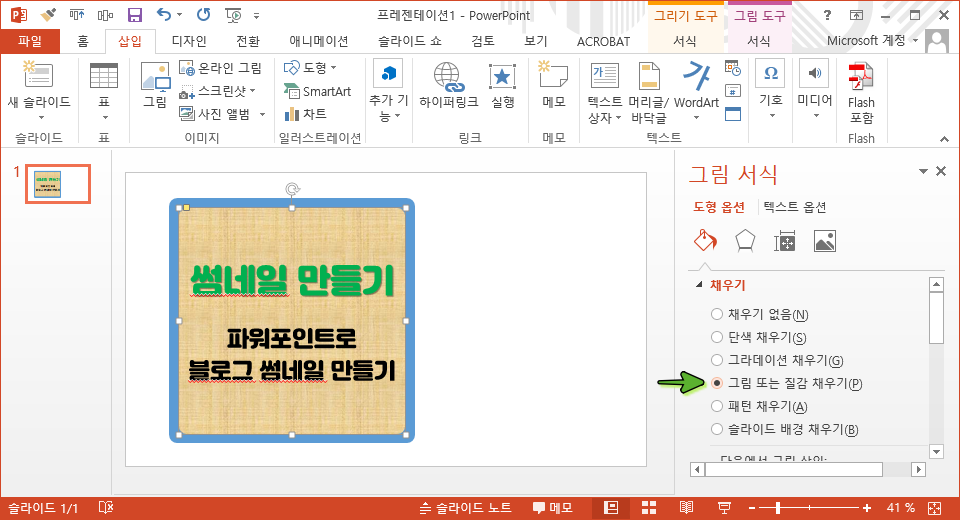
Task: Open the 사진 앨범 photo album
Action: (x=215, y=114)
